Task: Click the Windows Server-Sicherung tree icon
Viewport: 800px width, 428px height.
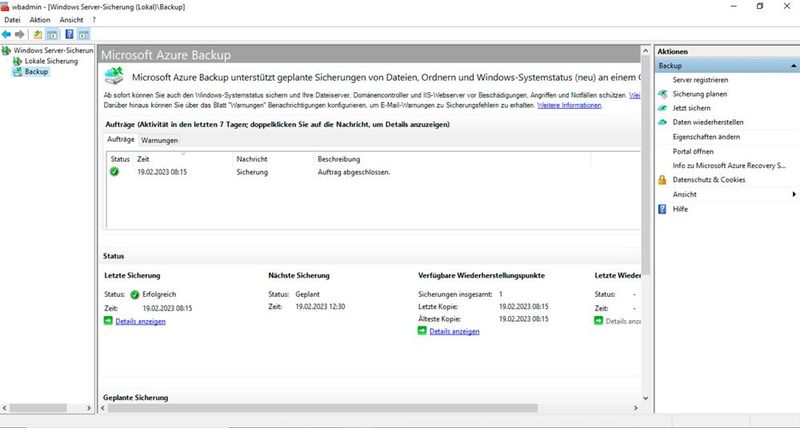Action: (x=6, y=51)
